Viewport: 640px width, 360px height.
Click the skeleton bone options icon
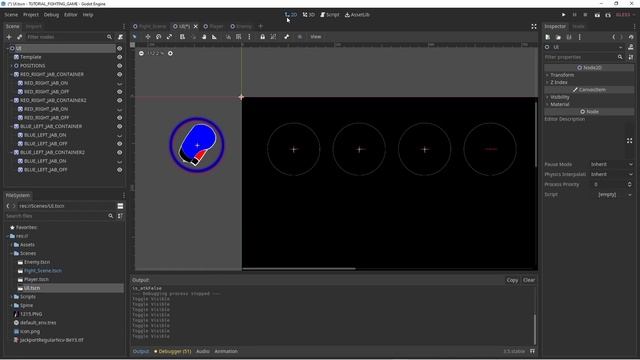click(x=287, y=37)
